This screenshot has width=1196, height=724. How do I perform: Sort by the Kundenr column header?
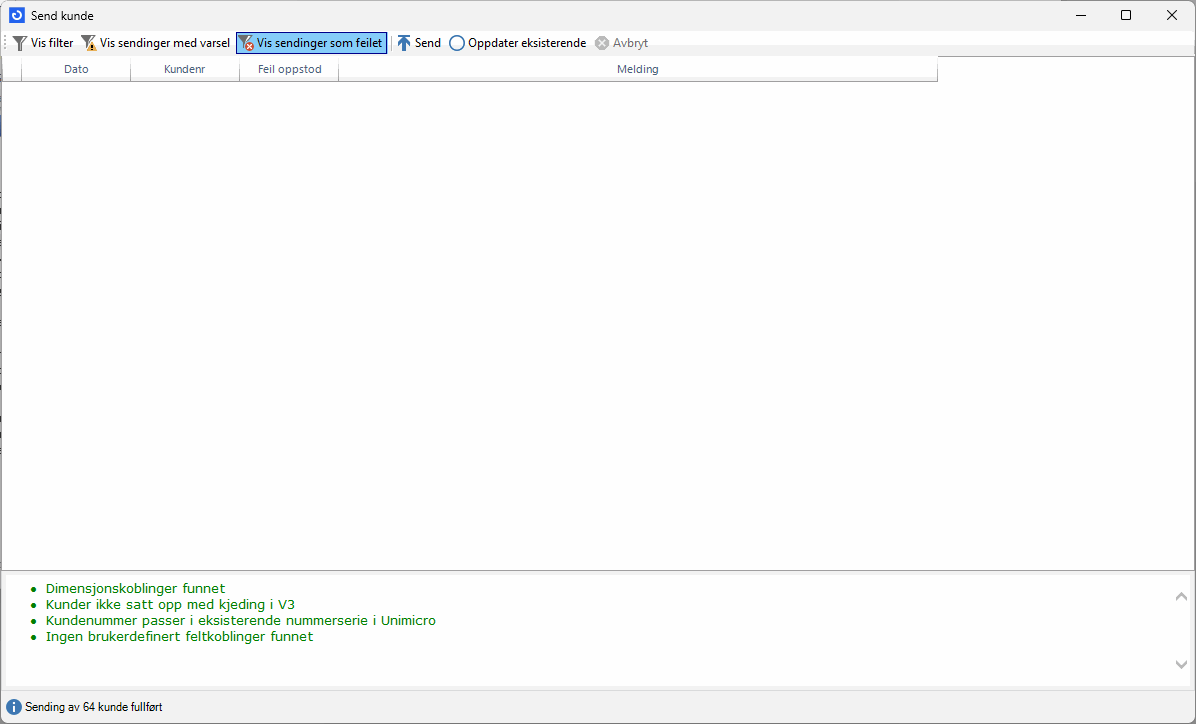tap(184, 70)
